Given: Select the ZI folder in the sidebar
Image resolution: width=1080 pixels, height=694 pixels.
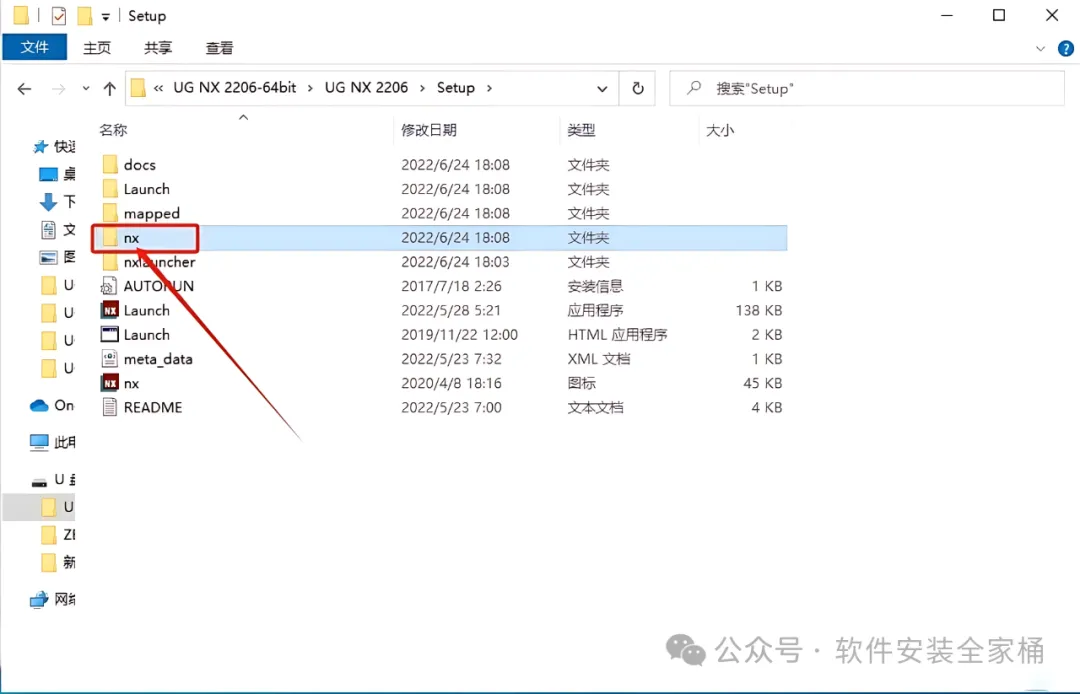Looking at the screenshot, I should [x=58, y=534].
